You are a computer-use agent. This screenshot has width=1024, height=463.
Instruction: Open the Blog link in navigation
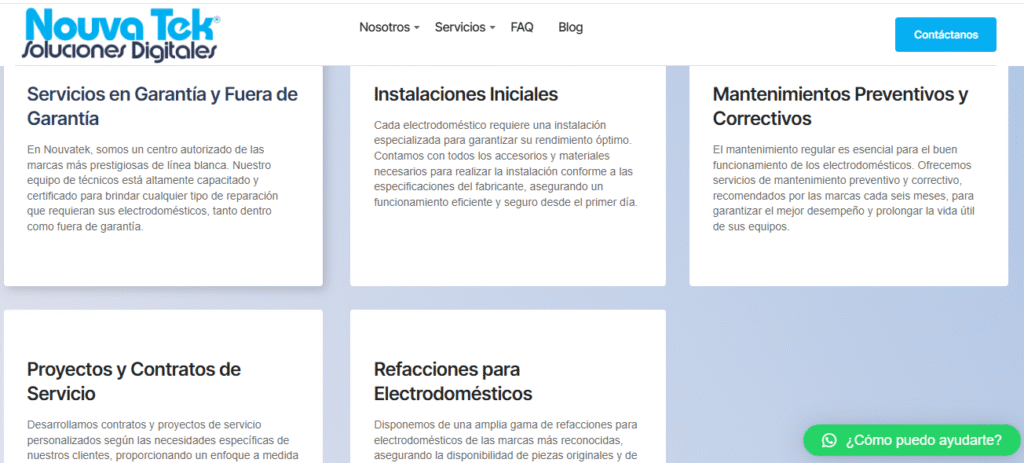click(570, 27)
